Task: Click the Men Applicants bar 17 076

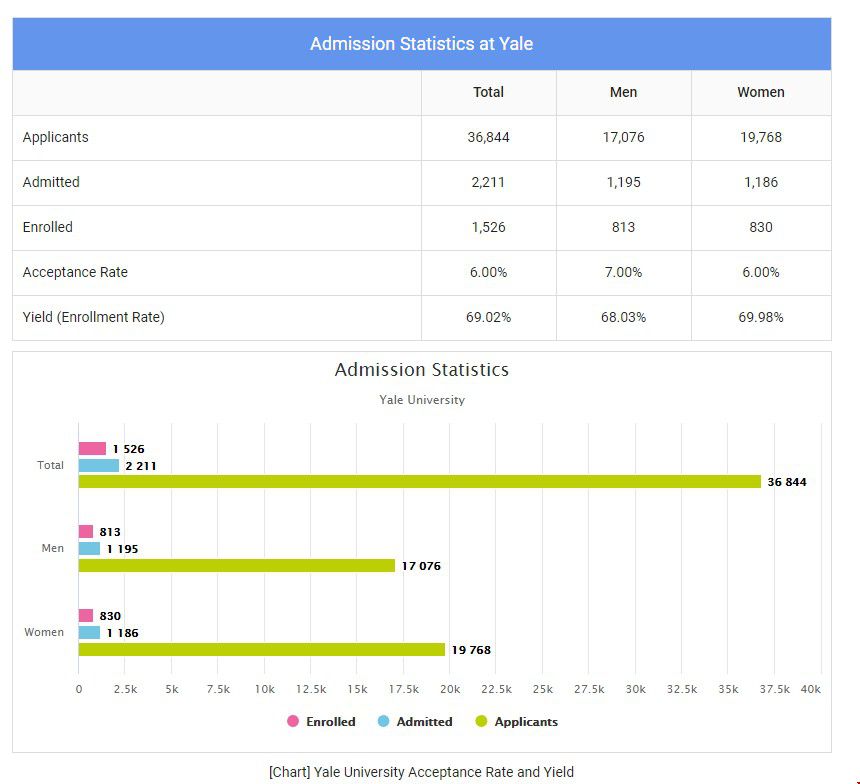Action: click(x=236, y=565)
